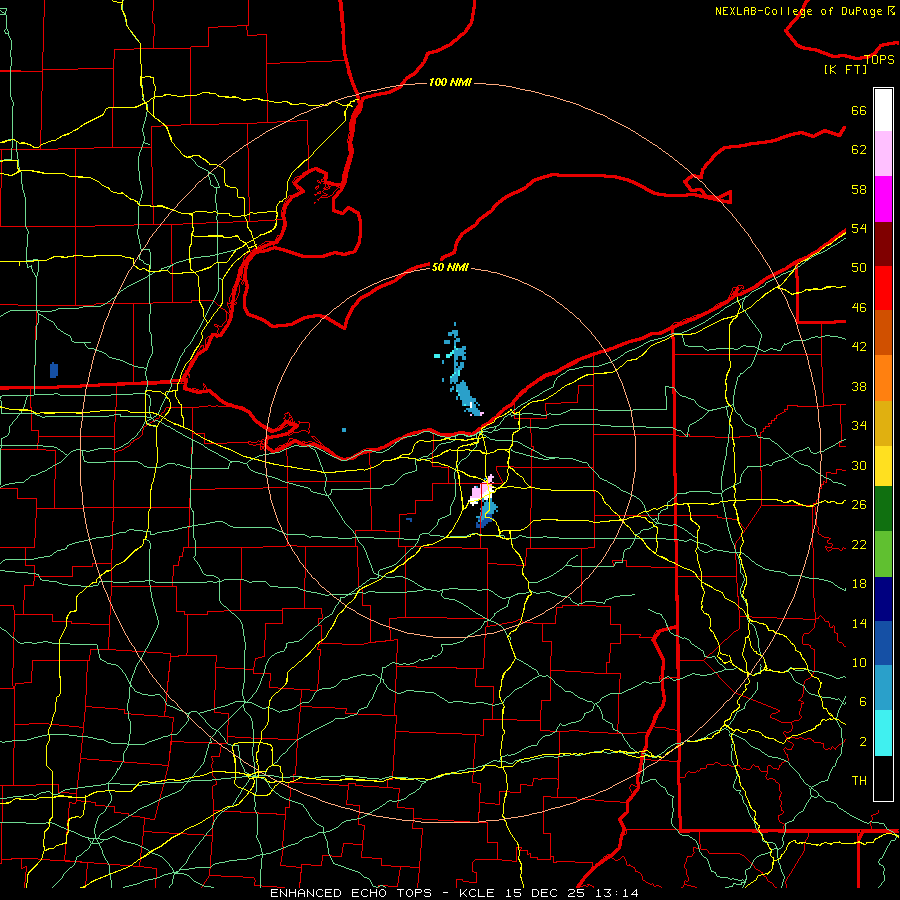Click the navy swatch between 18 and 14
This screenshot has width=900, height=900.
click(x=883, y=599)
